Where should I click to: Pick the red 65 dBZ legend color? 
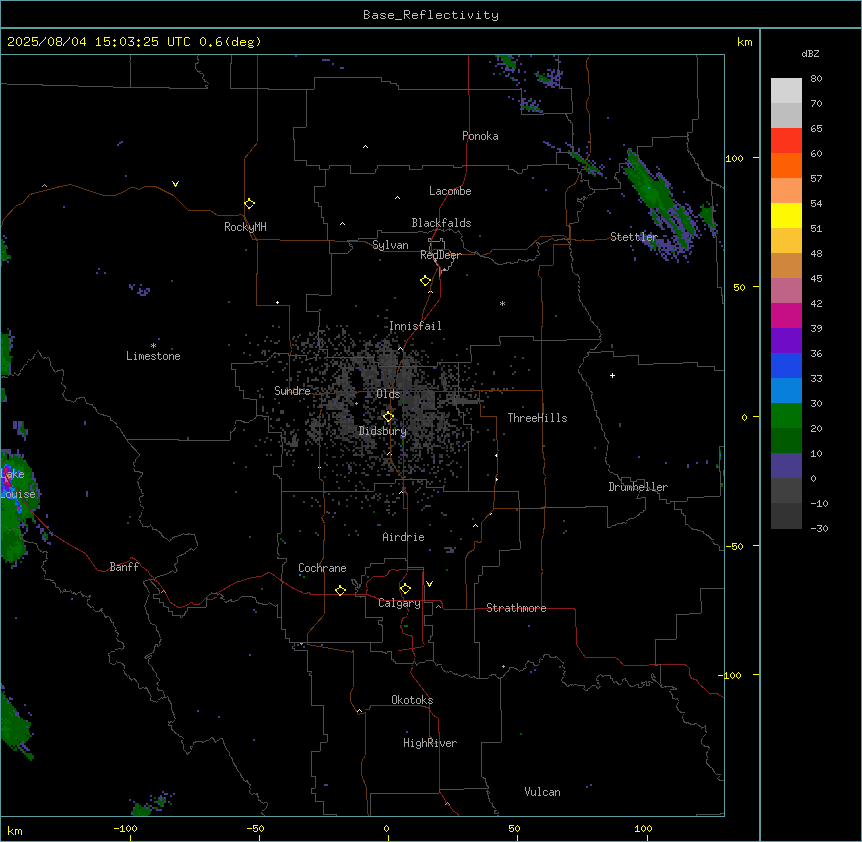click(x=786, y=140)
